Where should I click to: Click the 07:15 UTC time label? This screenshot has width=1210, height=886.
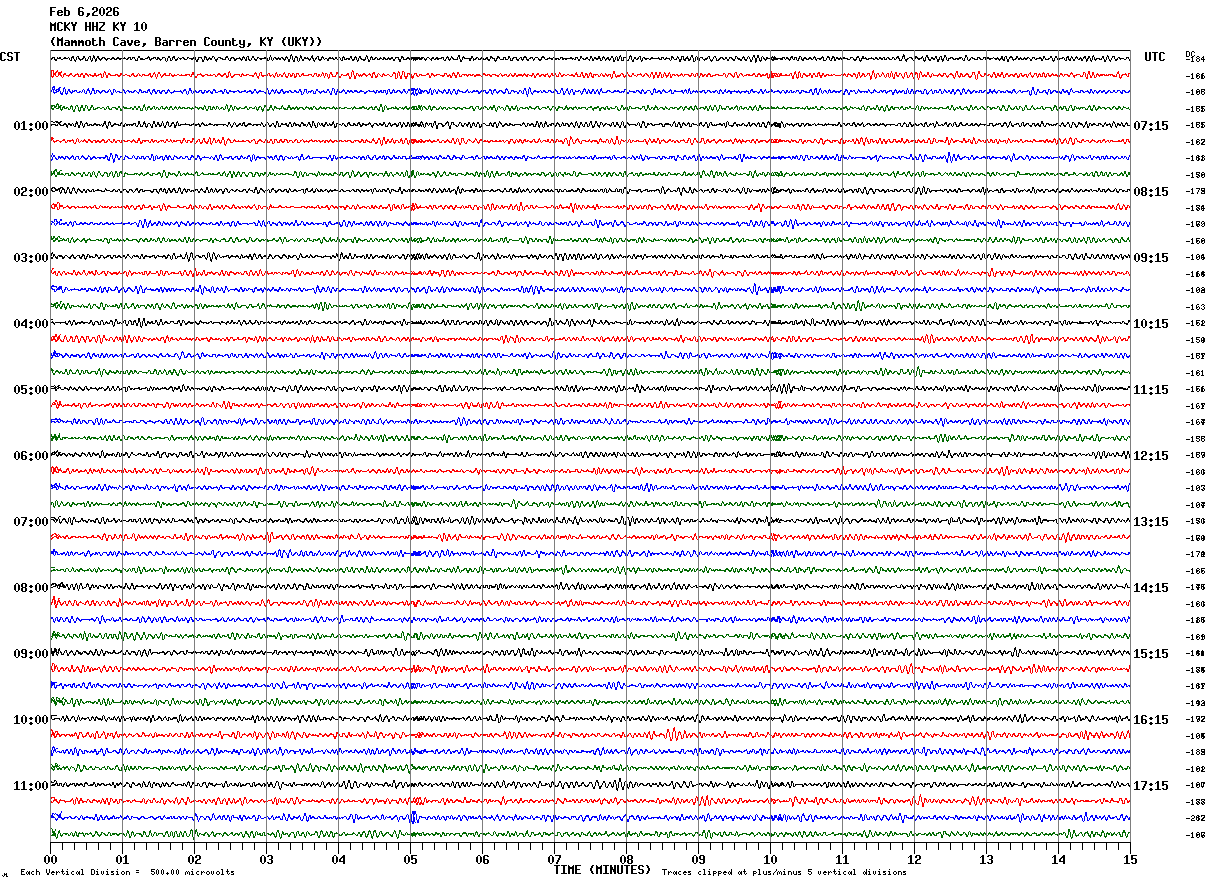point(1151,126)
